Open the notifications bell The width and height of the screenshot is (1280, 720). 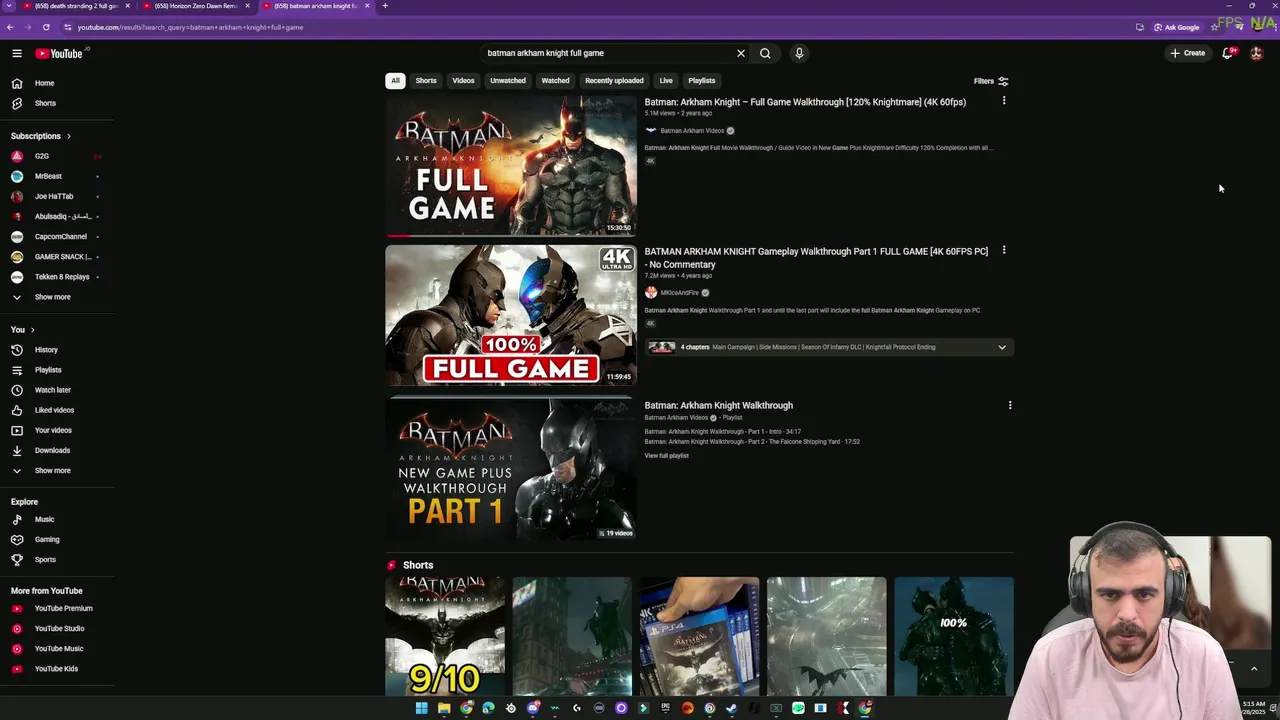(1227, 53)
